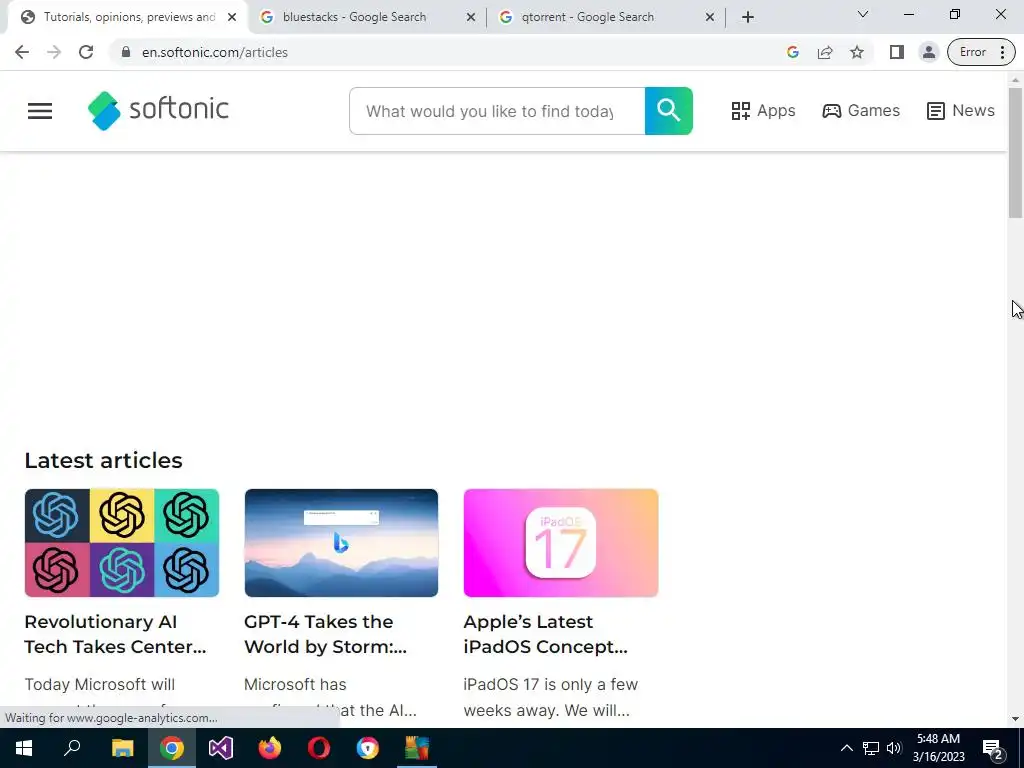Open the Bing mountain article thumbnail

coord(341,543)
